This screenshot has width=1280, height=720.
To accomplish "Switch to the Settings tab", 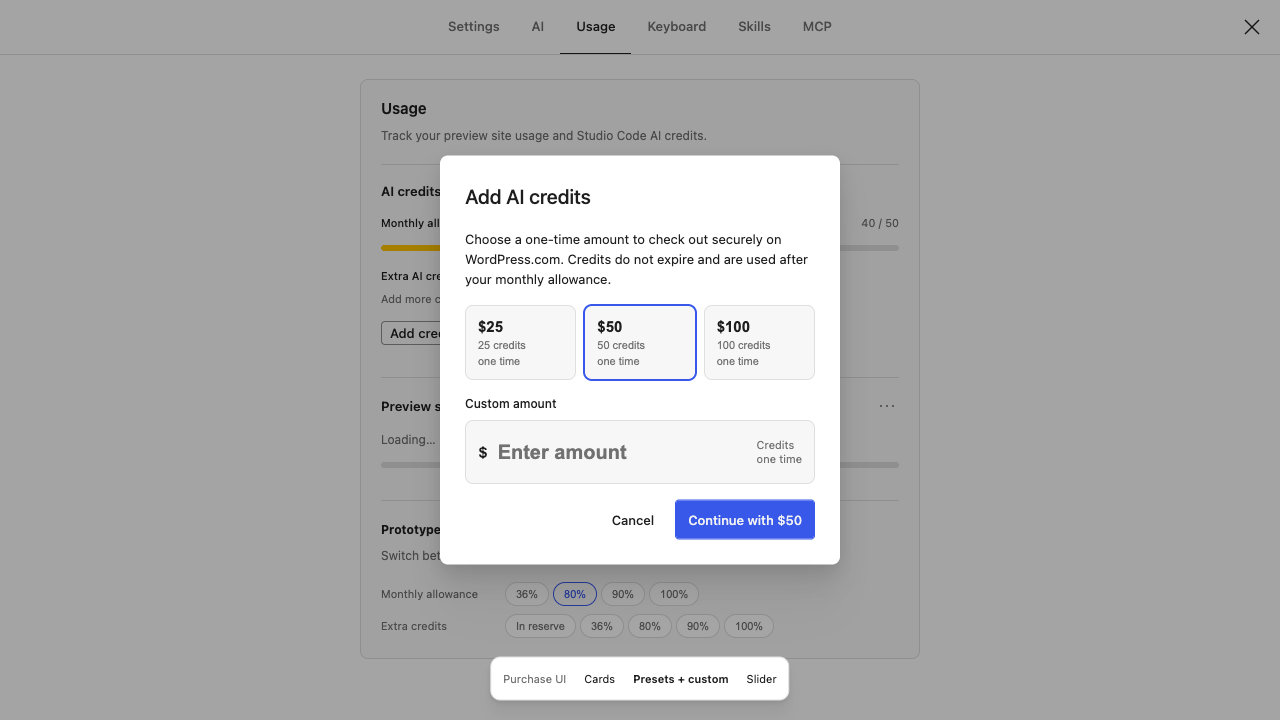I will (x=474, y=27).
